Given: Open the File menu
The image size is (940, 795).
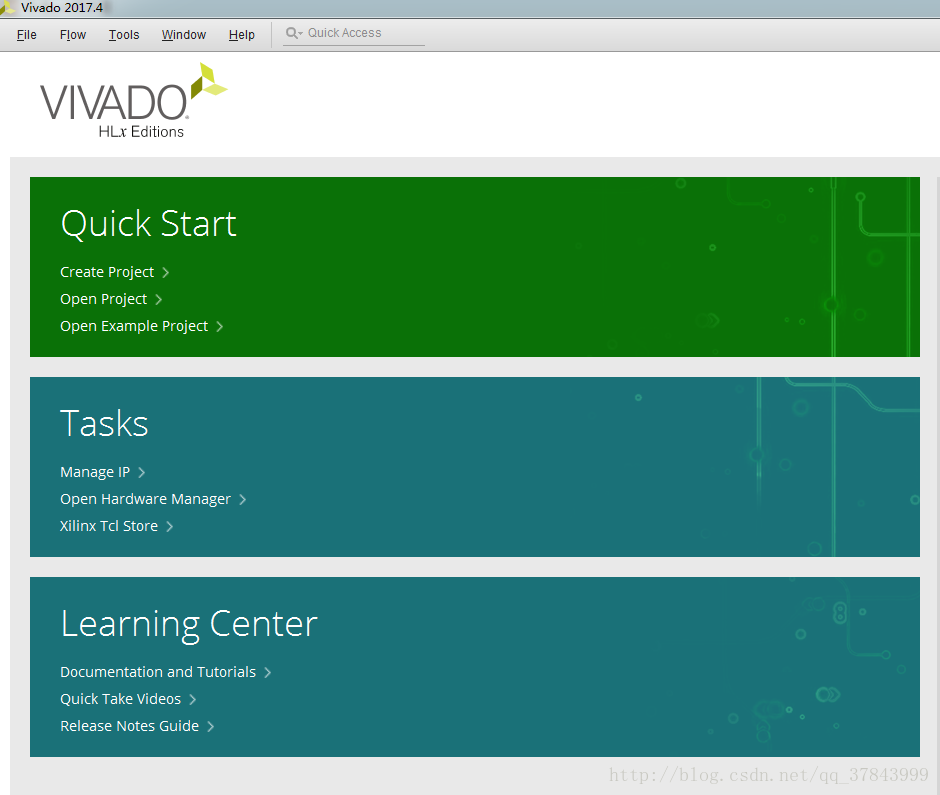Looking at the screenshot, I should point(26,35).
